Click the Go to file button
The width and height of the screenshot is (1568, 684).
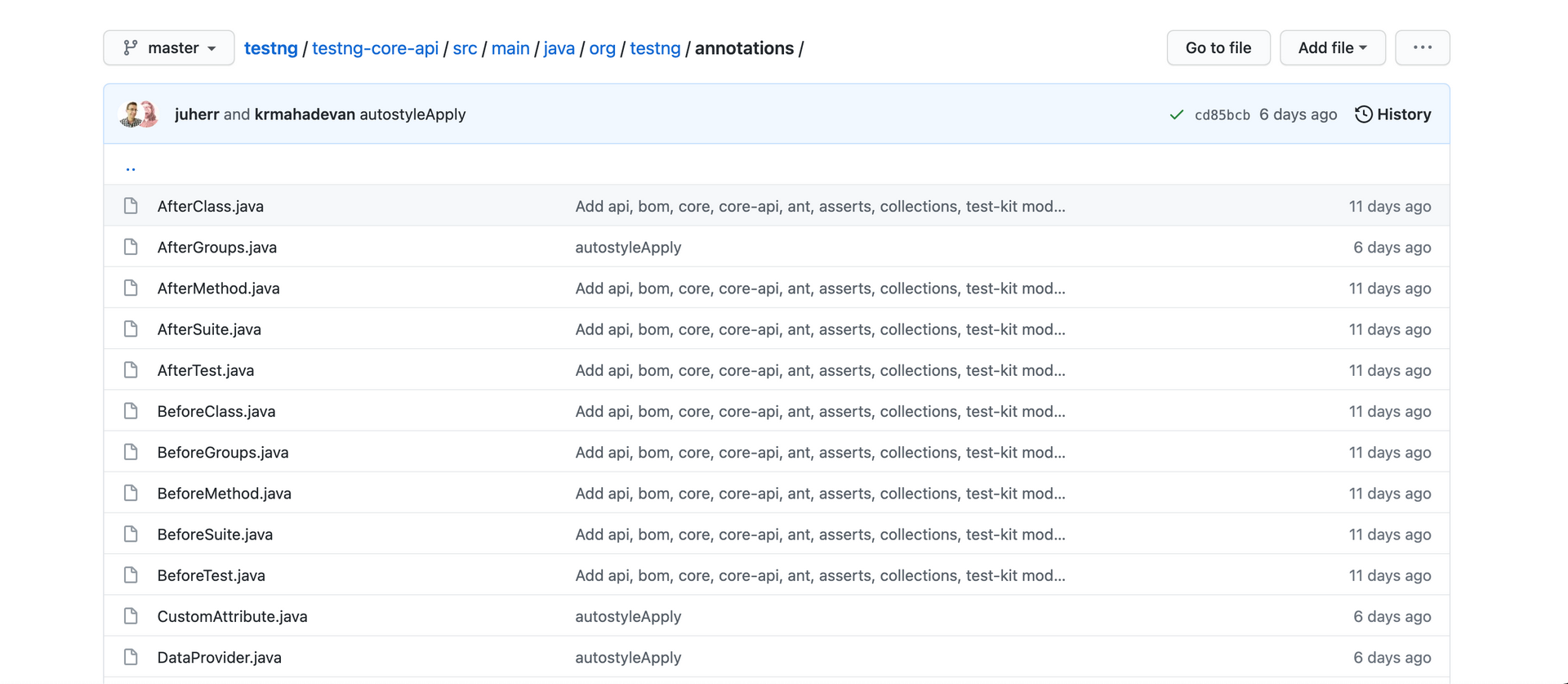1218,47
